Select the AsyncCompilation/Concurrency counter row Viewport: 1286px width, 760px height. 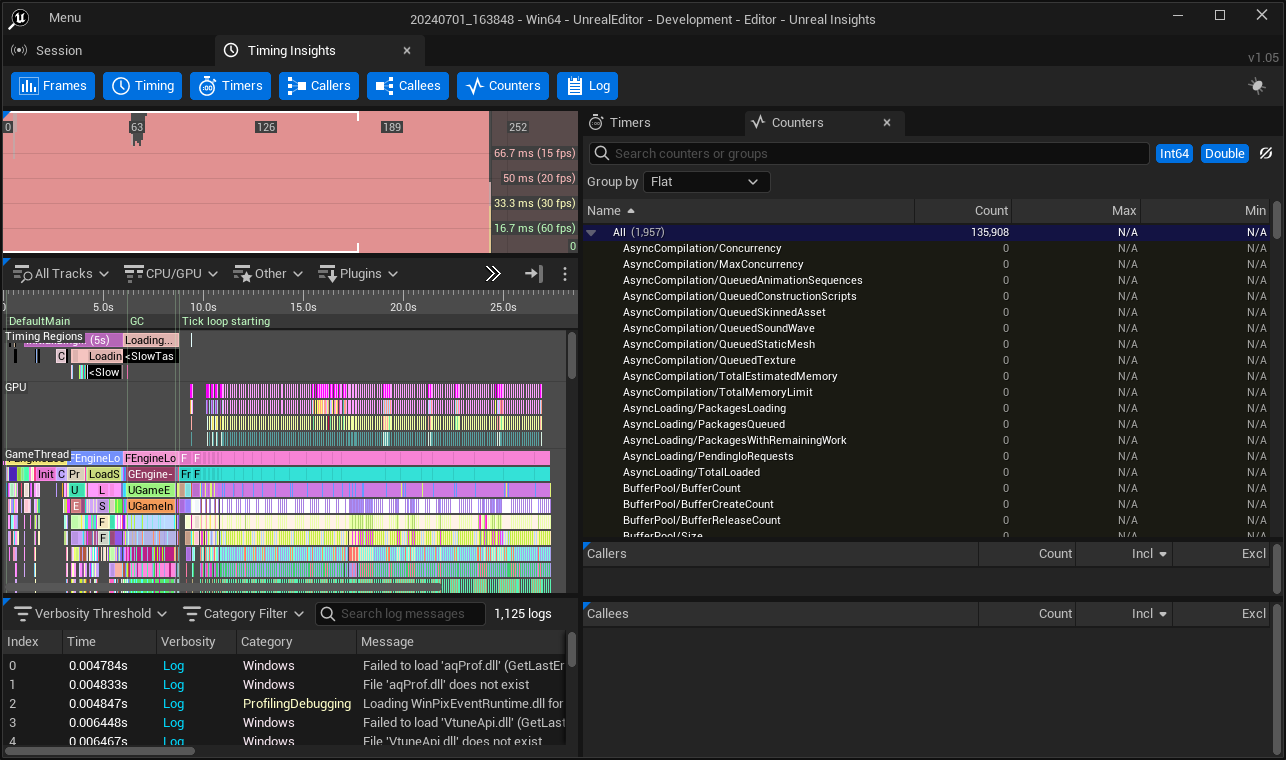pos(927,248)
